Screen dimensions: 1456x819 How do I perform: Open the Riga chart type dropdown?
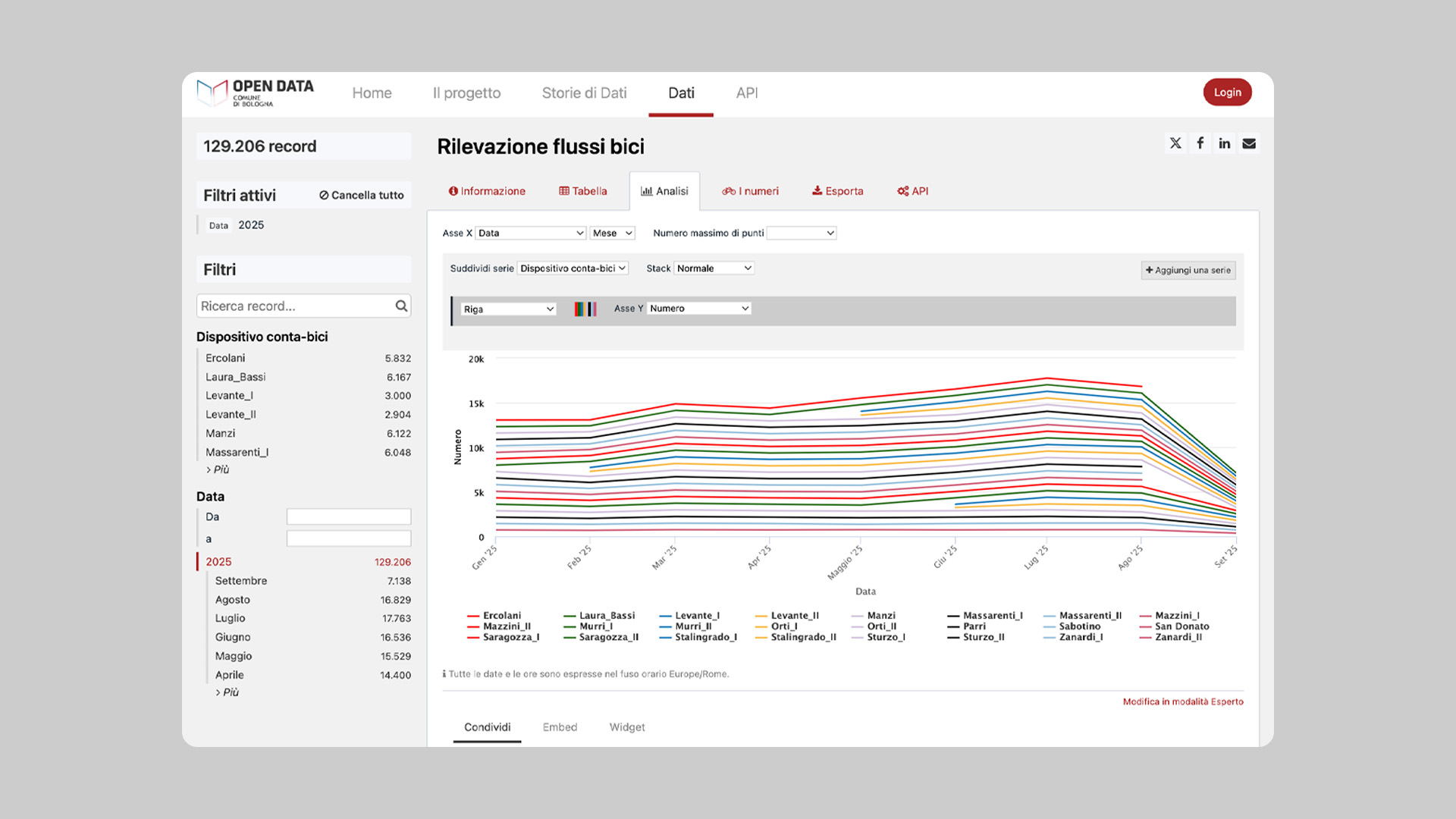click(508, 309)
